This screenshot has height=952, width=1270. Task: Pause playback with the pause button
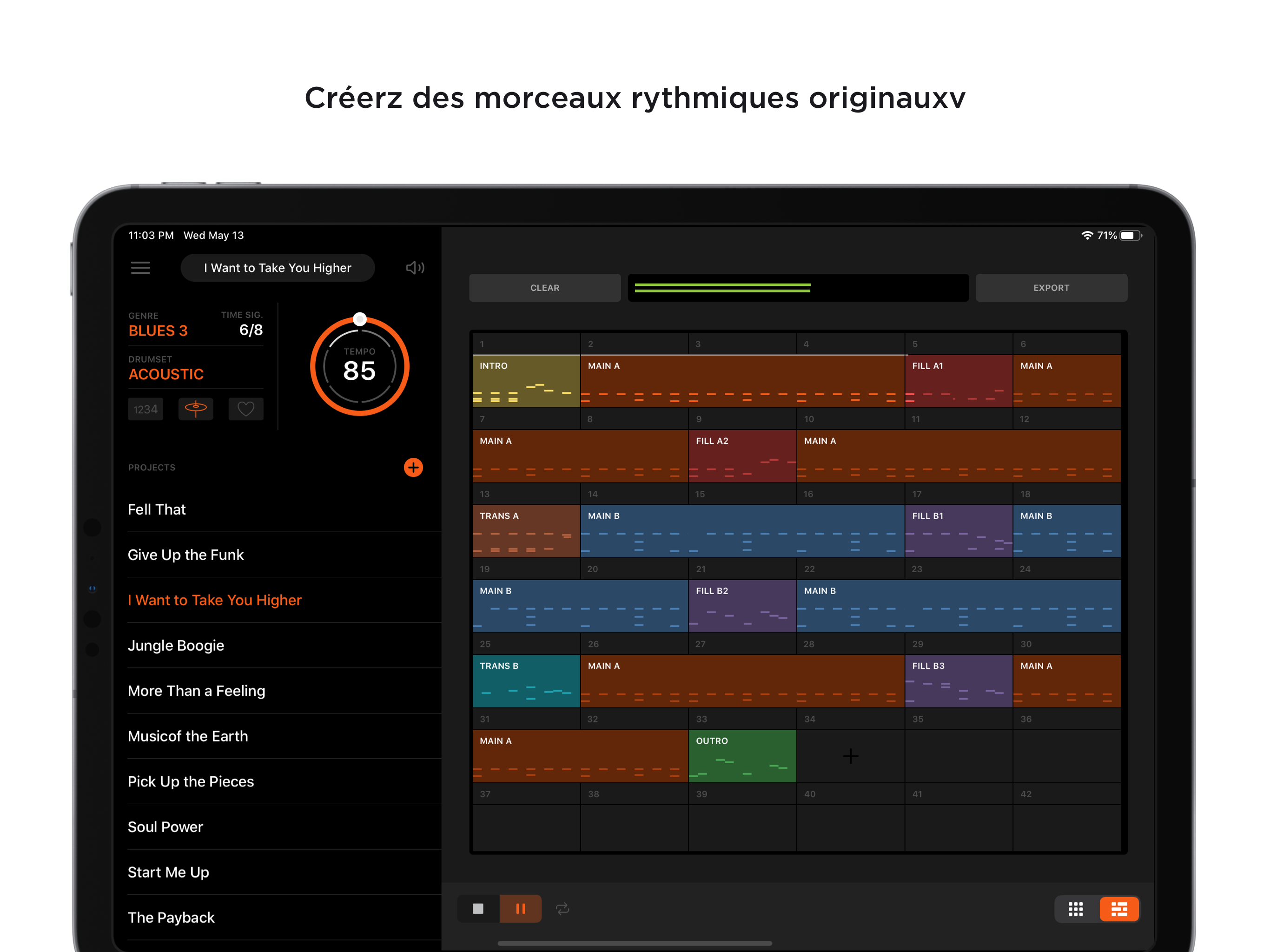pos(520,908)
